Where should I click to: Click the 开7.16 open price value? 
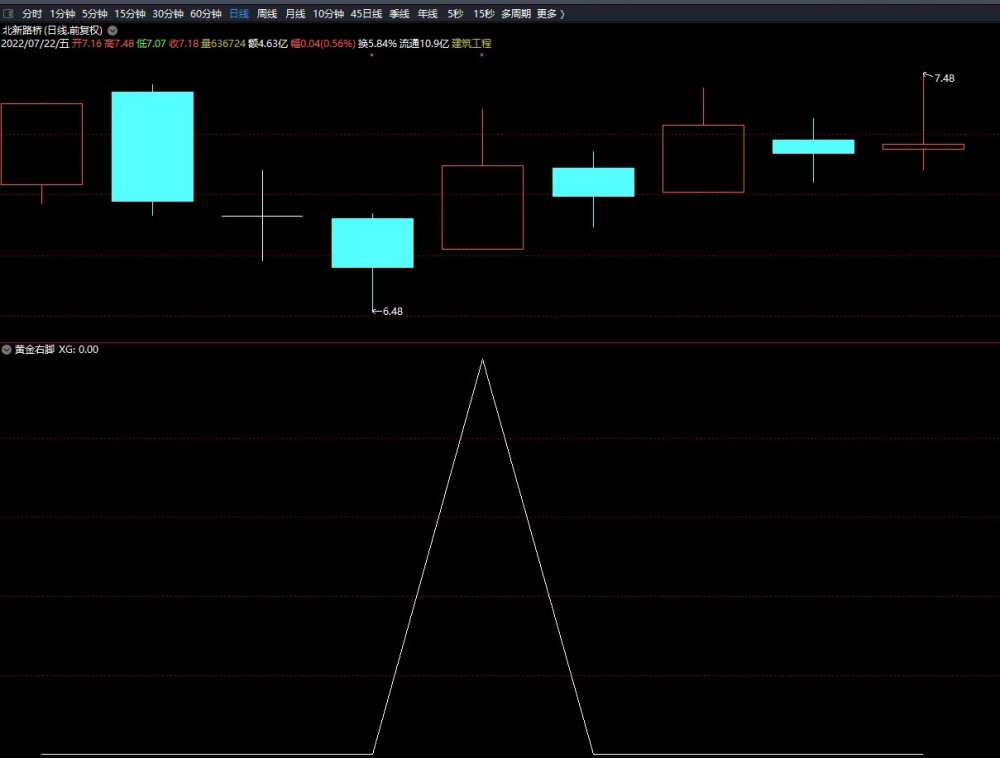(87, 43)
